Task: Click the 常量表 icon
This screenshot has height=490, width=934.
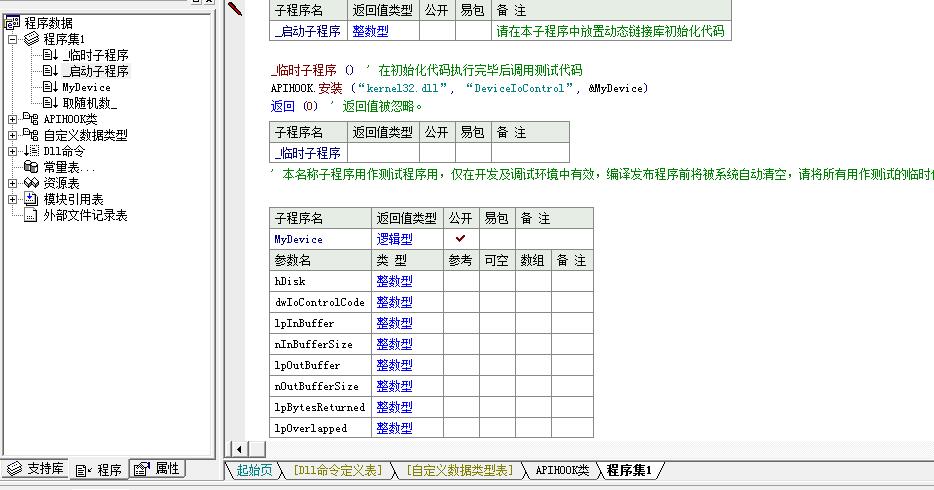Action: point(31,167)
